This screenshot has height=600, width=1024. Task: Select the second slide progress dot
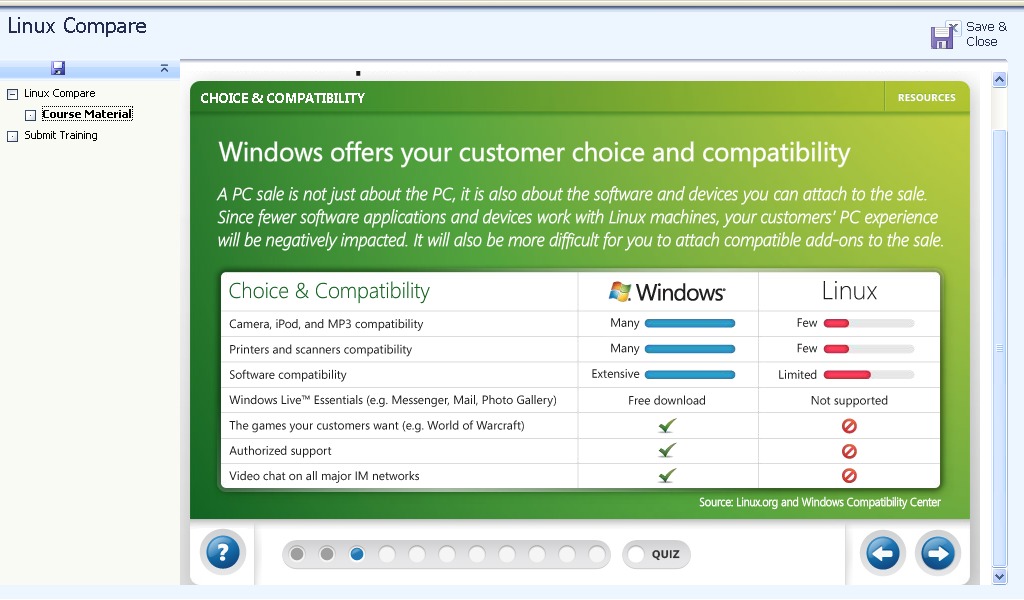pyautogui.click(x=327, y=554)
